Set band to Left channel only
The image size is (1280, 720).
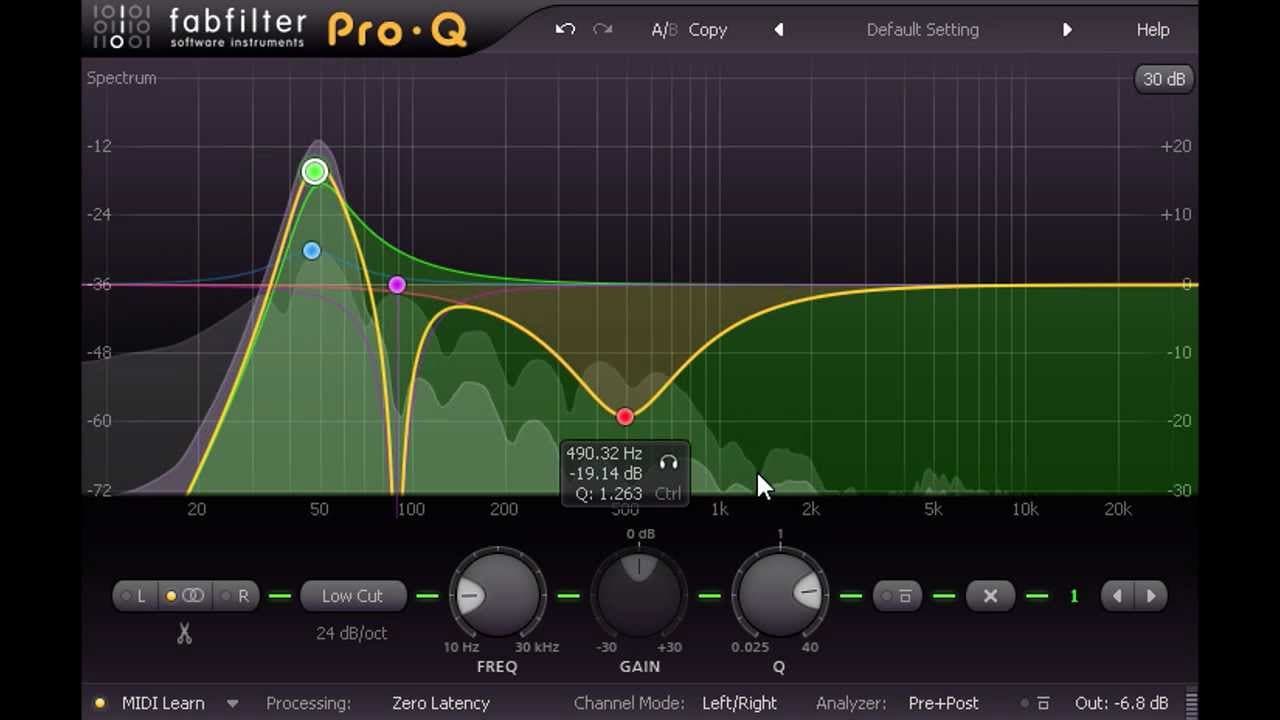pyautogui.click(x=133, y=596)
